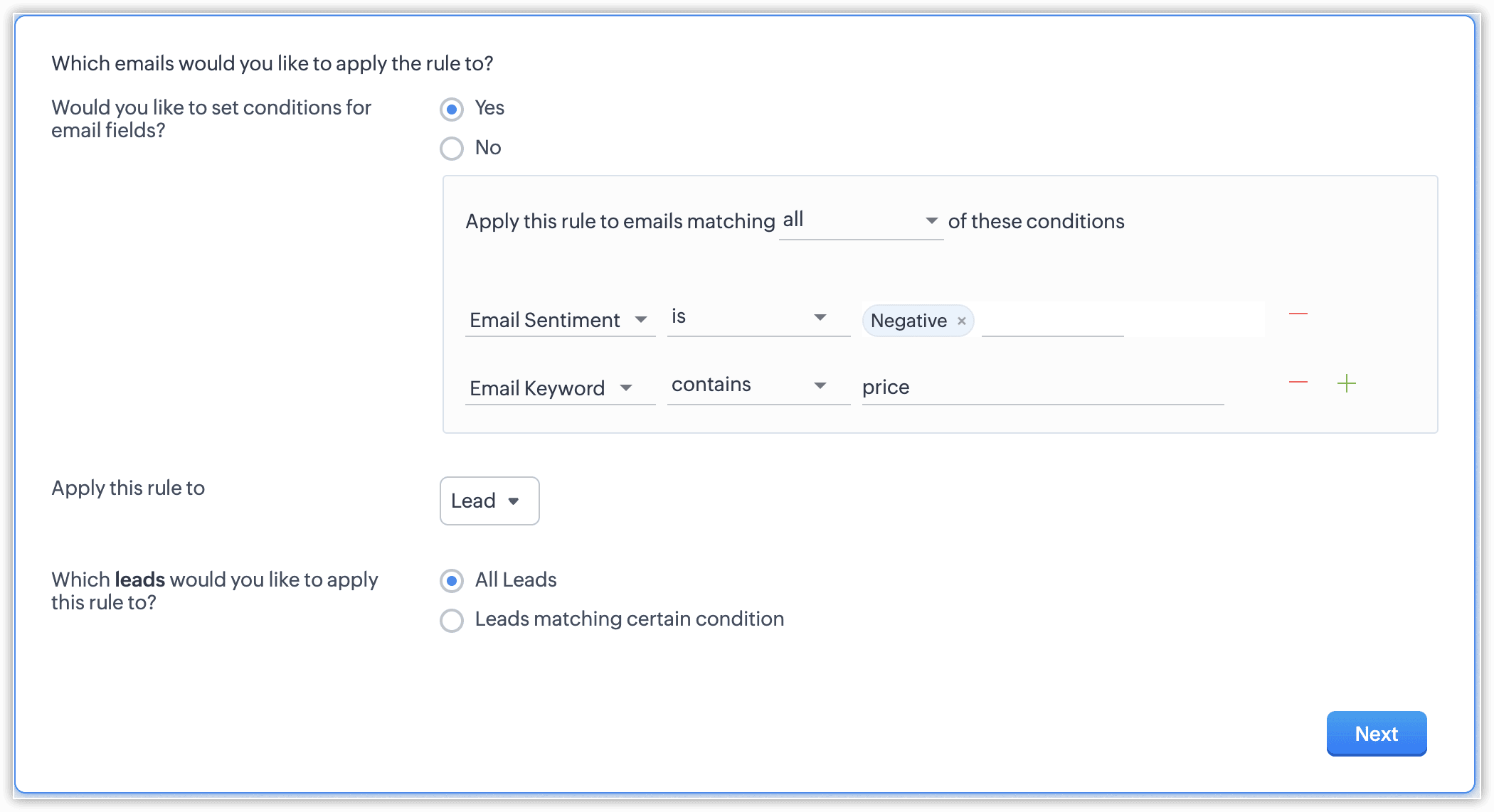Image resolution: width=1494 pixels, height=812 pixels.
Task: Expand the 'contains' operator dropdown
Action: (758, 385)
